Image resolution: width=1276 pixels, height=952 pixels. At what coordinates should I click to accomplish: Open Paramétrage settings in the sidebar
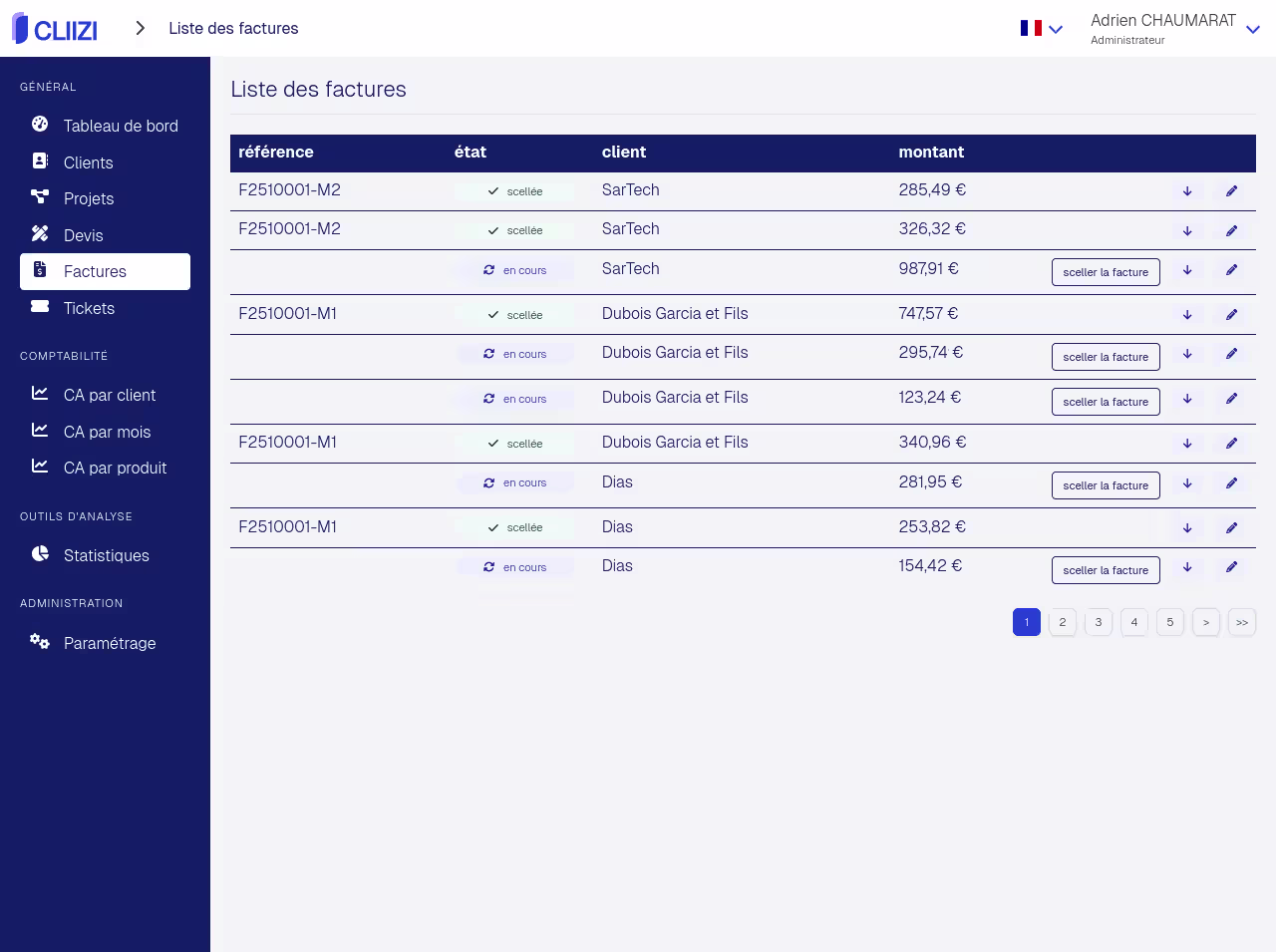point(109,643)
